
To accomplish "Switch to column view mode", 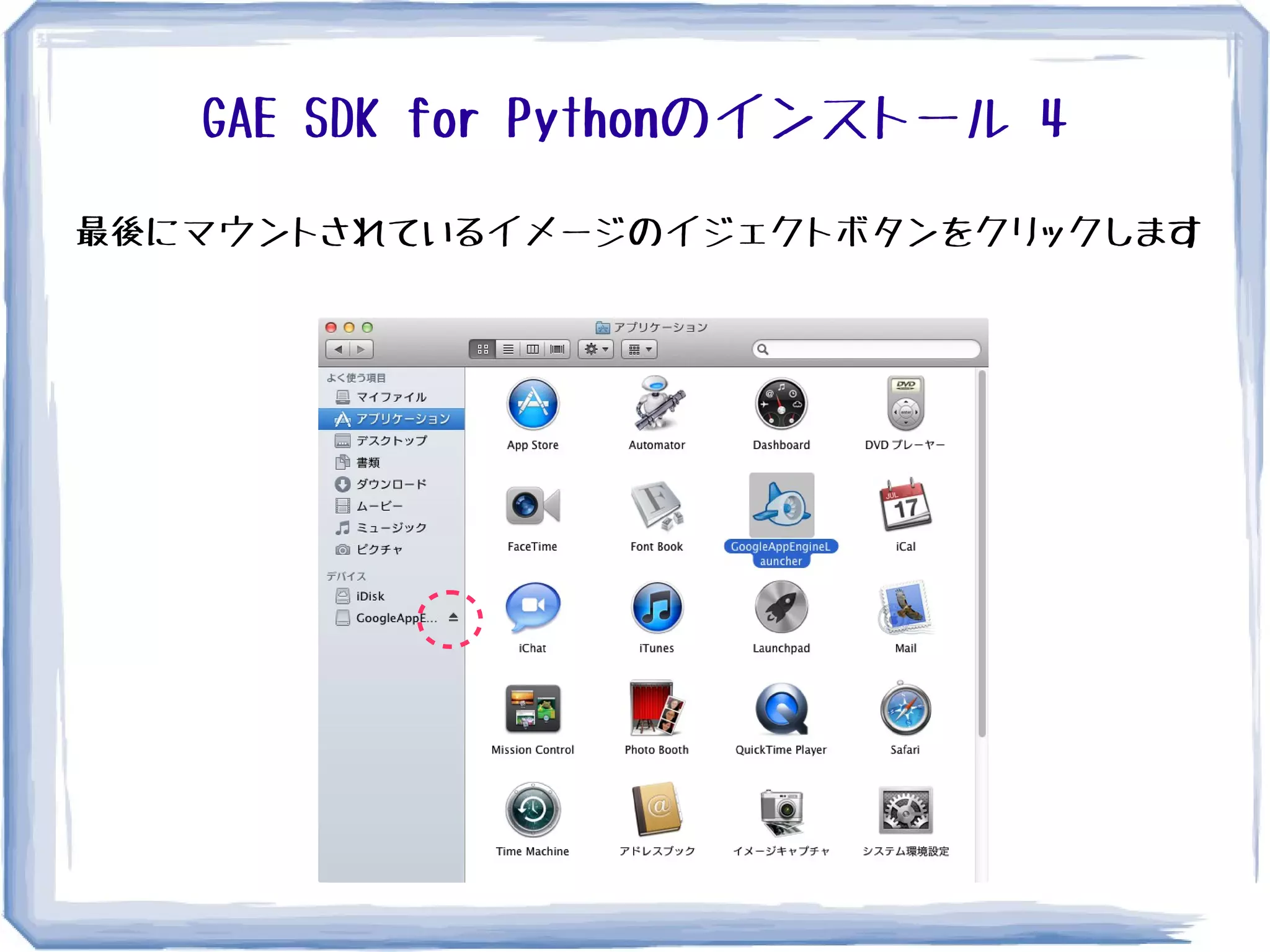I will 533,349.
